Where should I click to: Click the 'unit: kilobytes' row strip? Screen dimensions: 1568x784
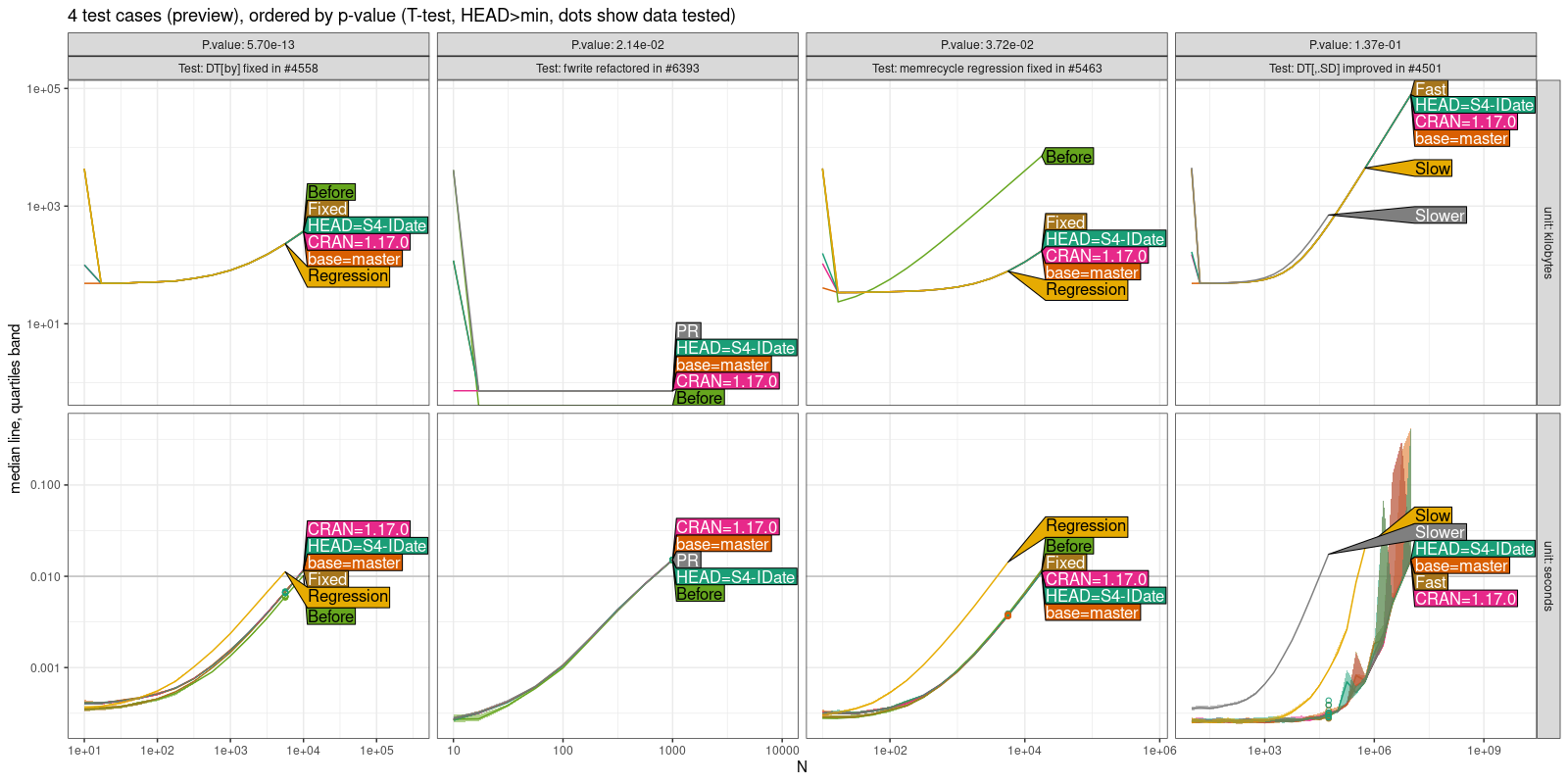(1548, 242)
